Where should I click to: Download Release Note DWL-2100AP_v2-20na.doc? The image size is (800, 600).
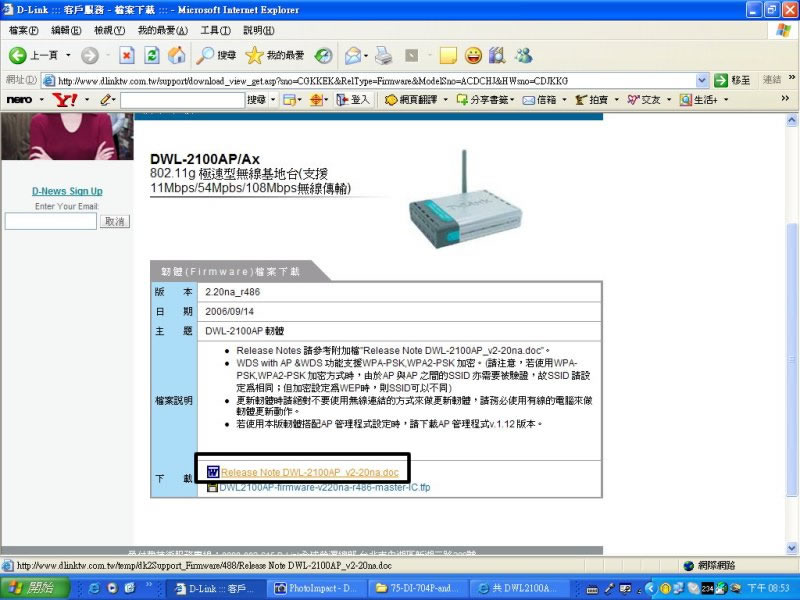pos(310,472)
